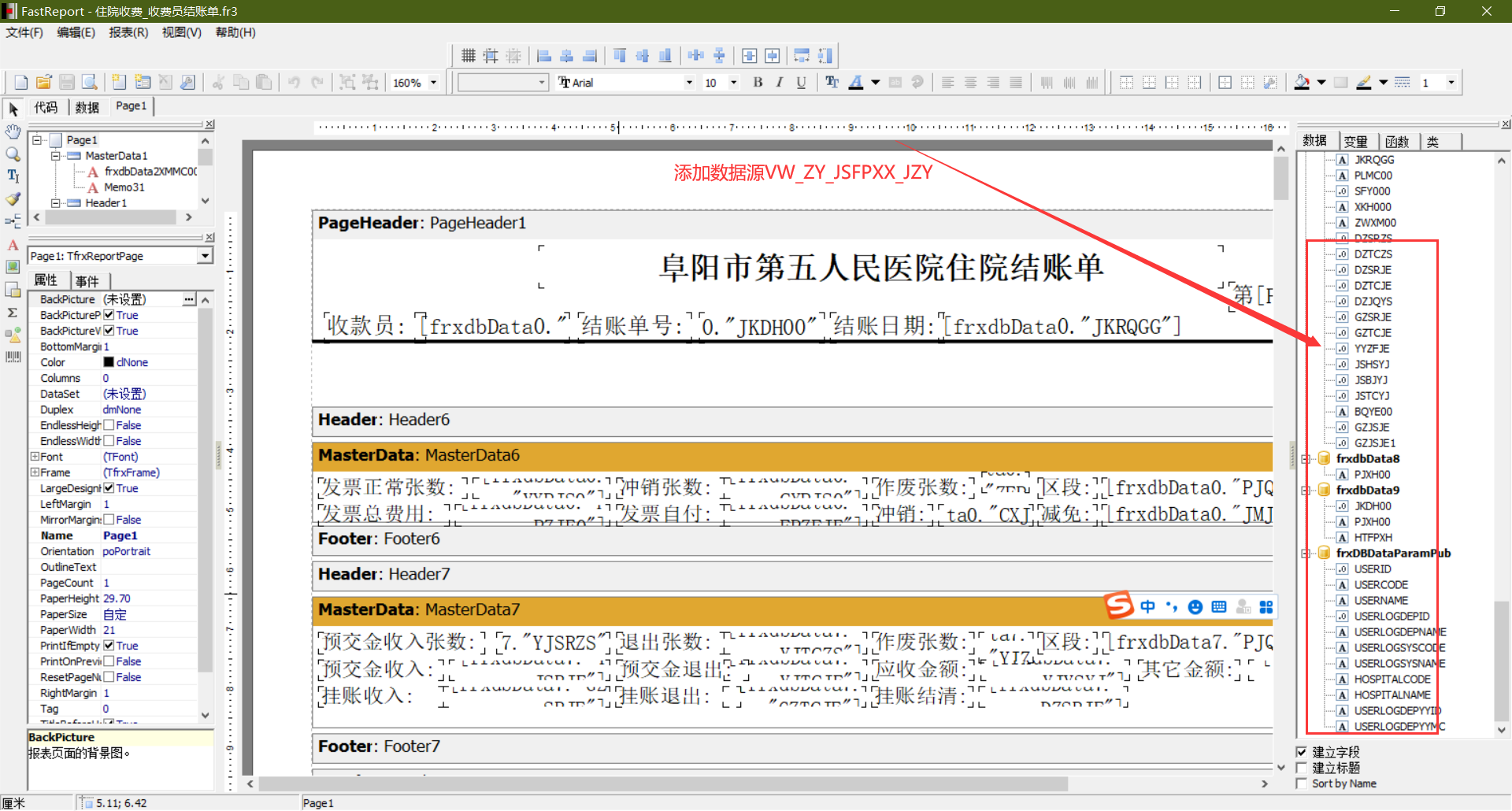This screenshot has width=1512, height=811.
Task: Select the USERNAME field in data tree
Action: tap(1380, 601)
